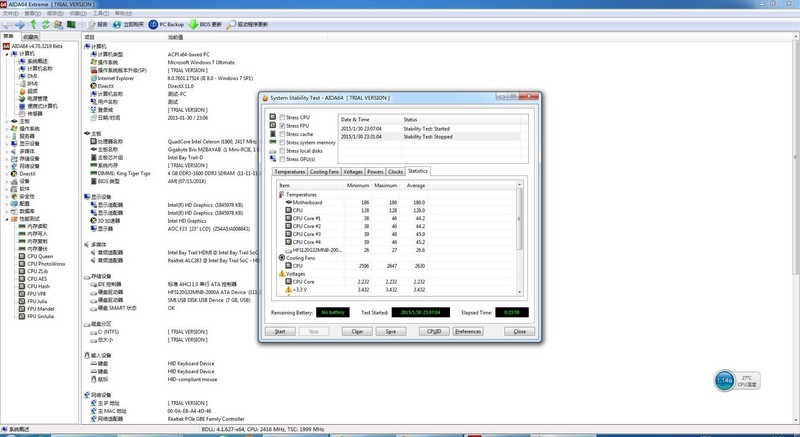Select the FPU SinJulia benchmark
This screenshot has width=800, height=437.
point(40,316)
